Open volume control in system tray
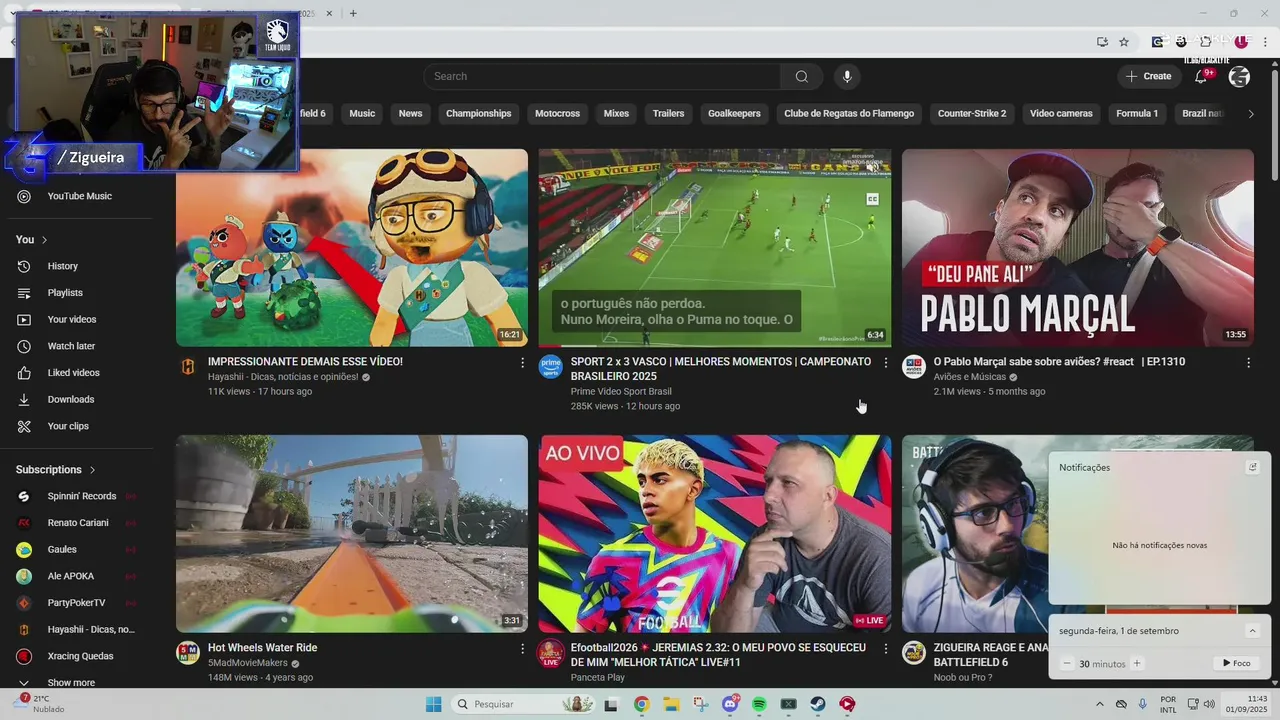Viewport: 1280px width, 720px height. coord(1209,704)
